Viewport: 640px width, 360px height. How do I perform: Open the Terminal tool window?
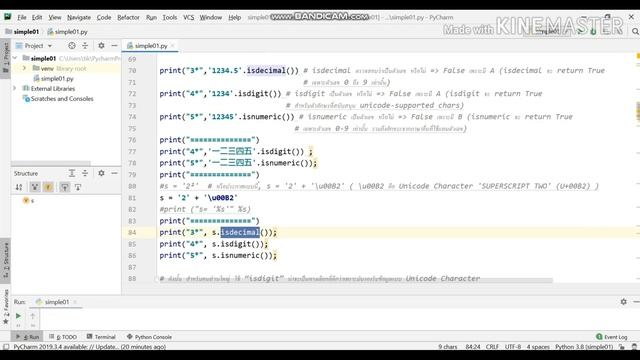point(101,337)
